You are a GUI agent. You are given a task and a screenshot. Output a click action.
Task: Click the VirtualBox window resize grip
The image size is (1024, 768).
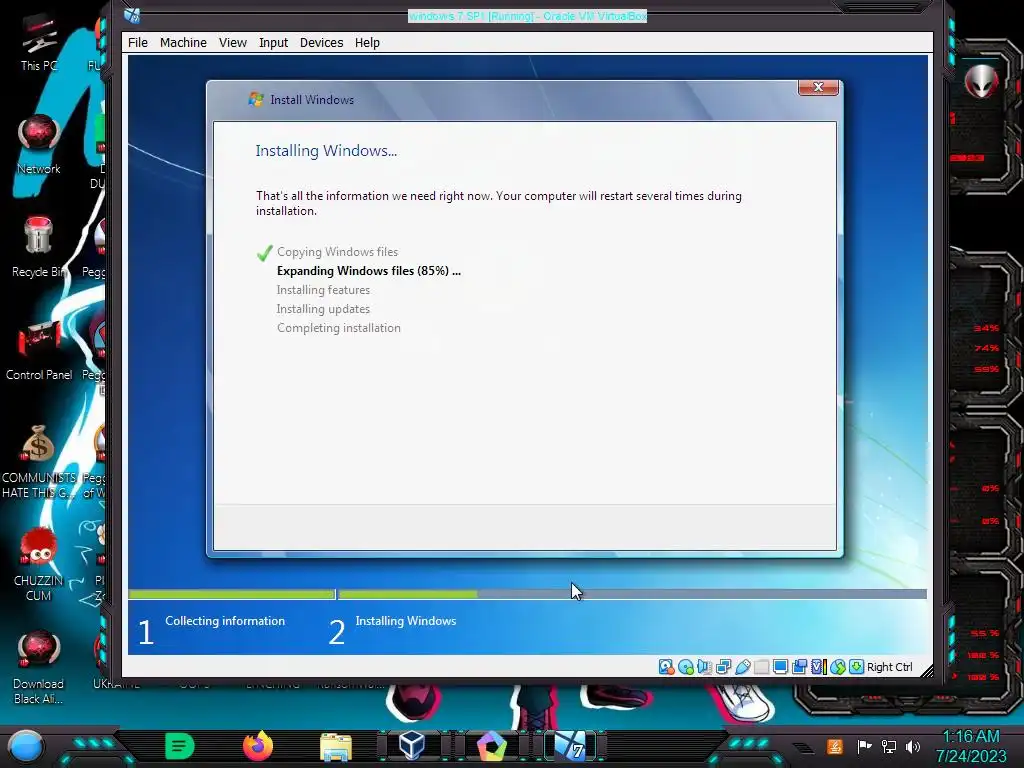tap(926, 670)
